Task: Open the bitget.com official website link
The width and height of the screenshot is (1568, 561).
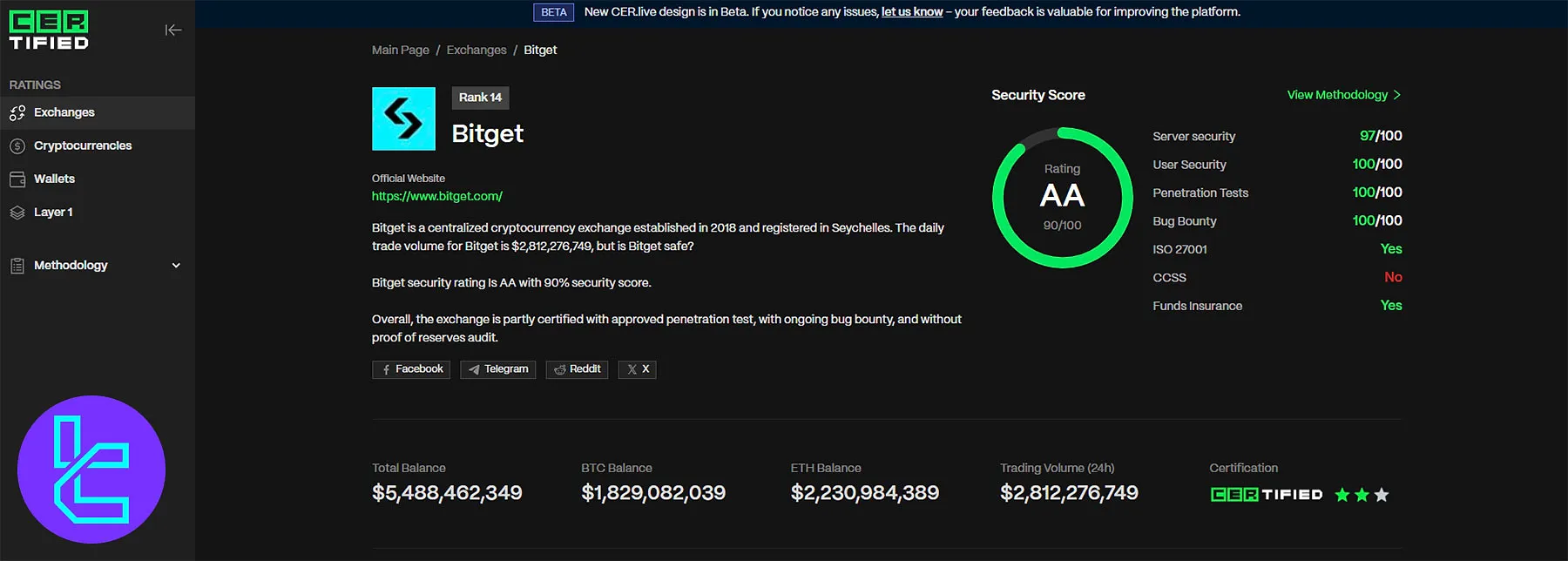Action: 437,197
